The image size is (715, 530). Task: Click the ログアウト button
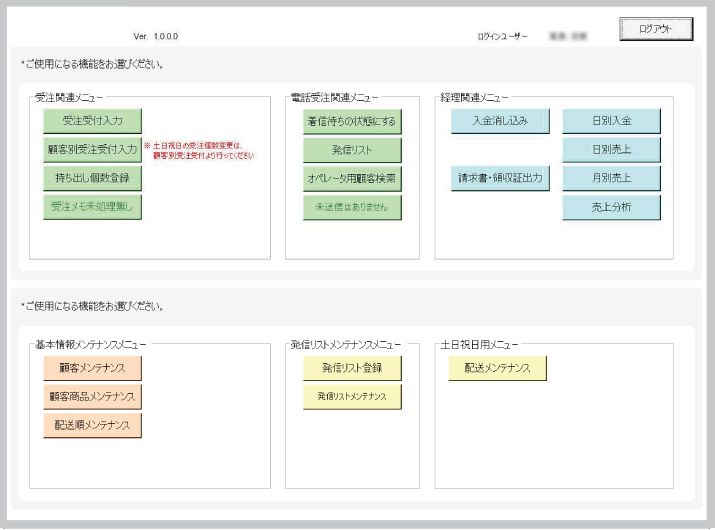pos(656,30)
